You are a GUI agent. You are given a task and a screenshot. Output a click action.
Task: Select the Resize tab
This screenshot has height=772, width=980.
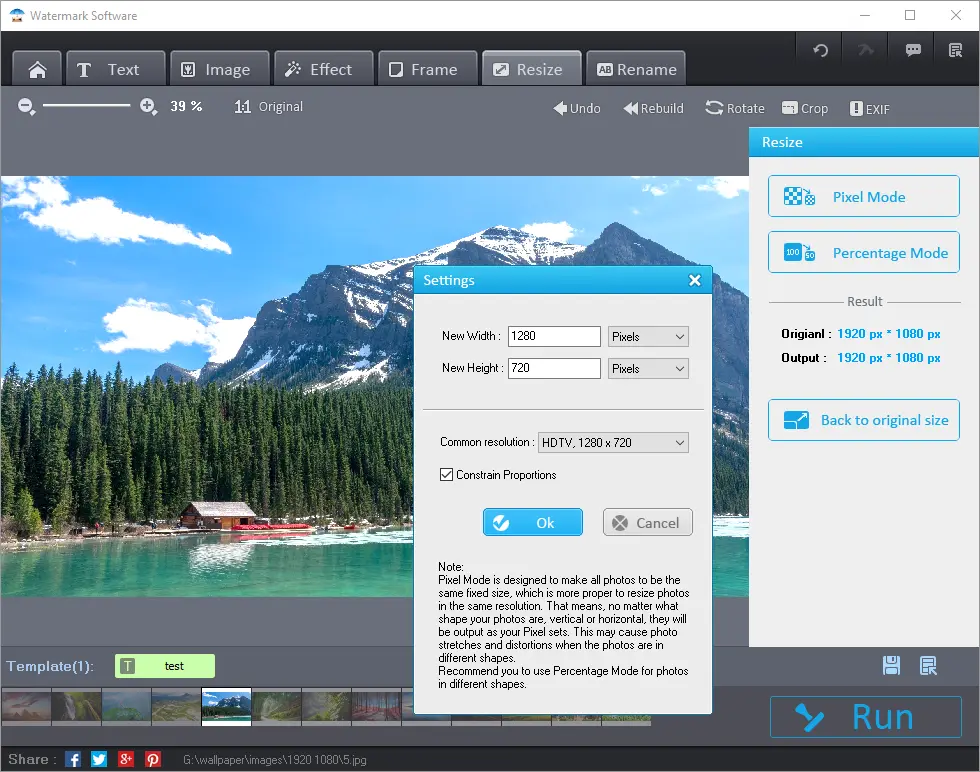click(532, 69)
